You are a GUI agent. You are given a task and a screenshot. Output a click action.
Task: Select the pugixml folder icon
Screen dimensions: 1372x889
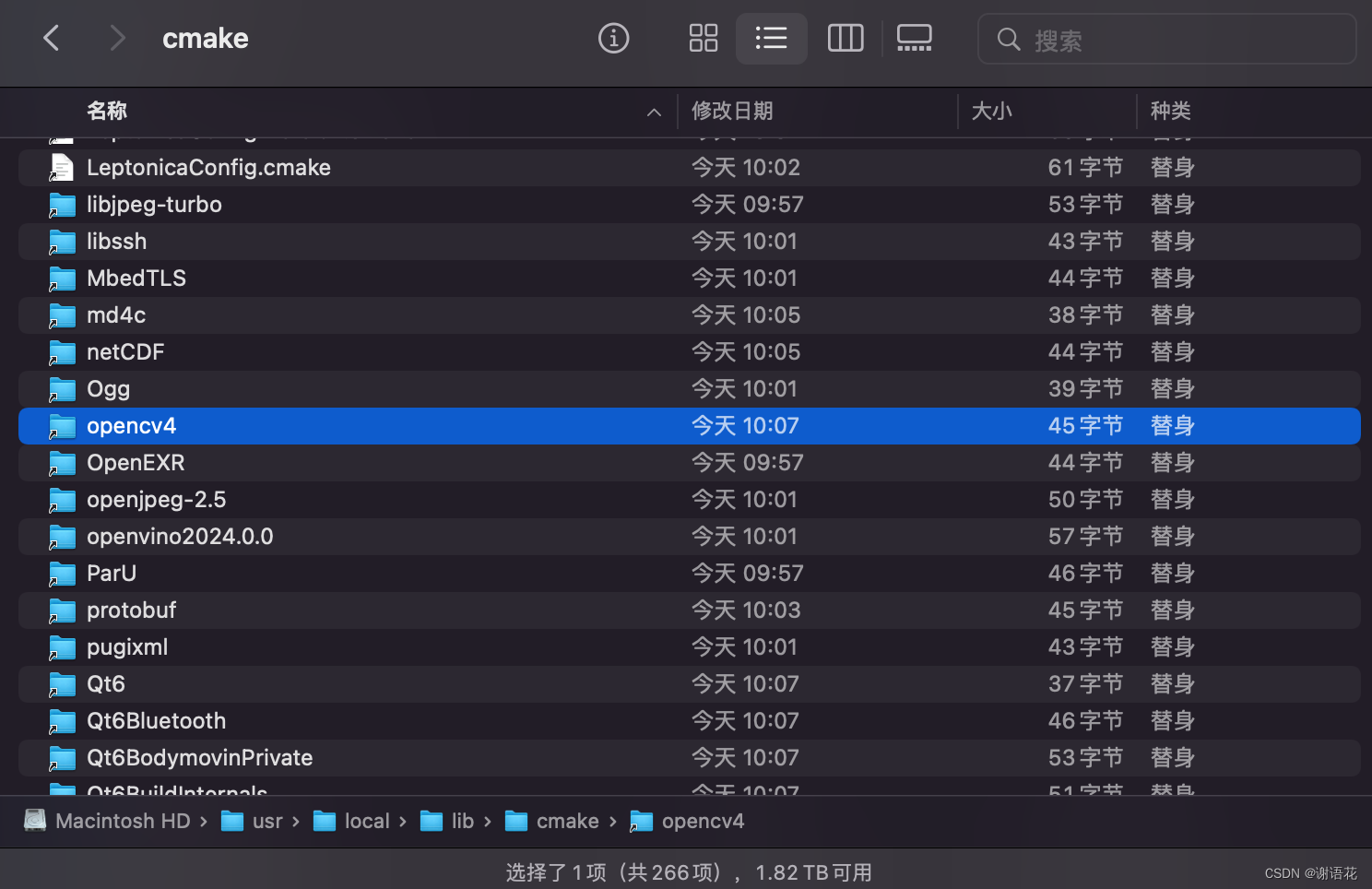coord(62,647)
